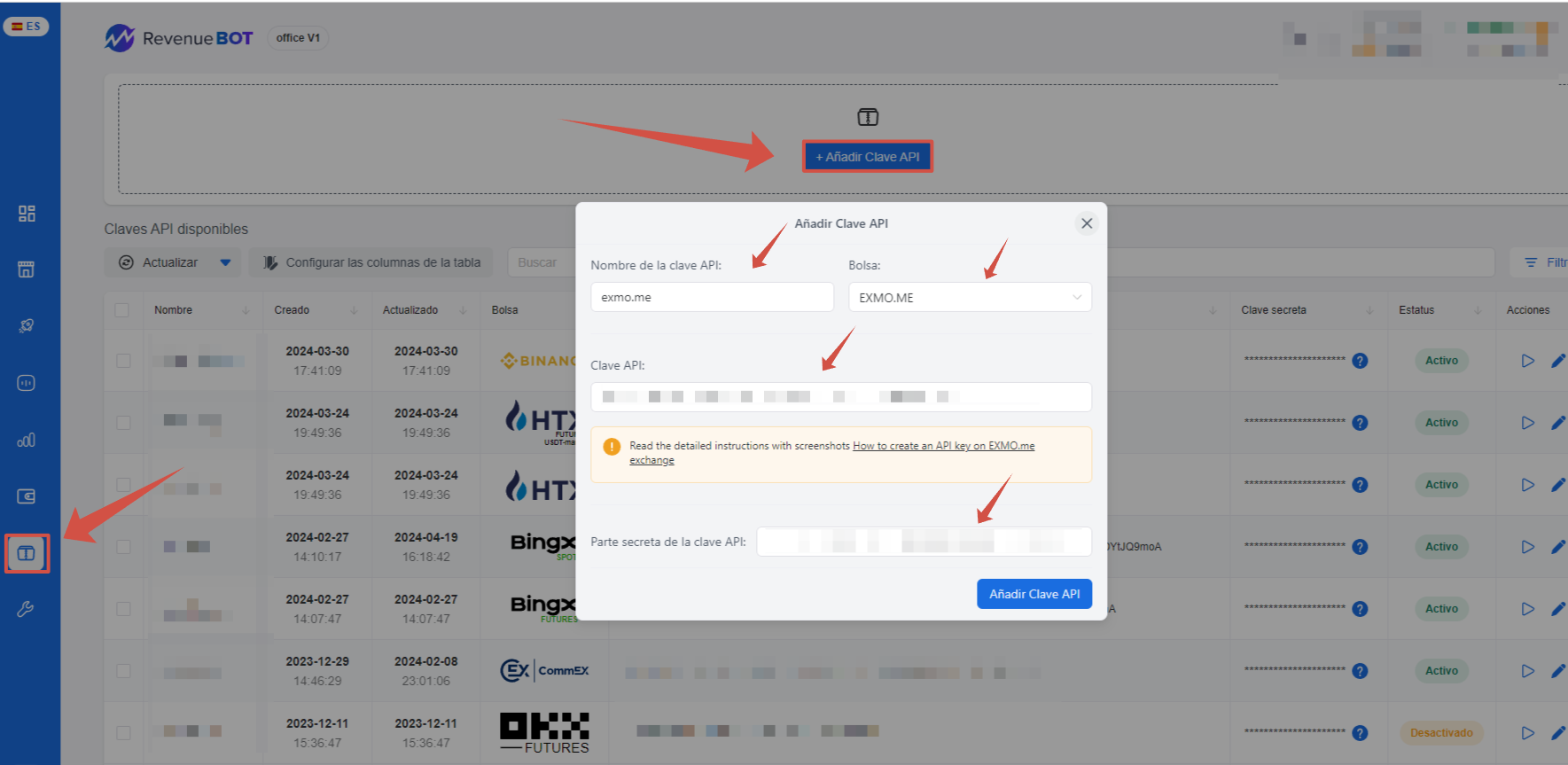Check the row created 2024-02-27 14:07:47

123,609
